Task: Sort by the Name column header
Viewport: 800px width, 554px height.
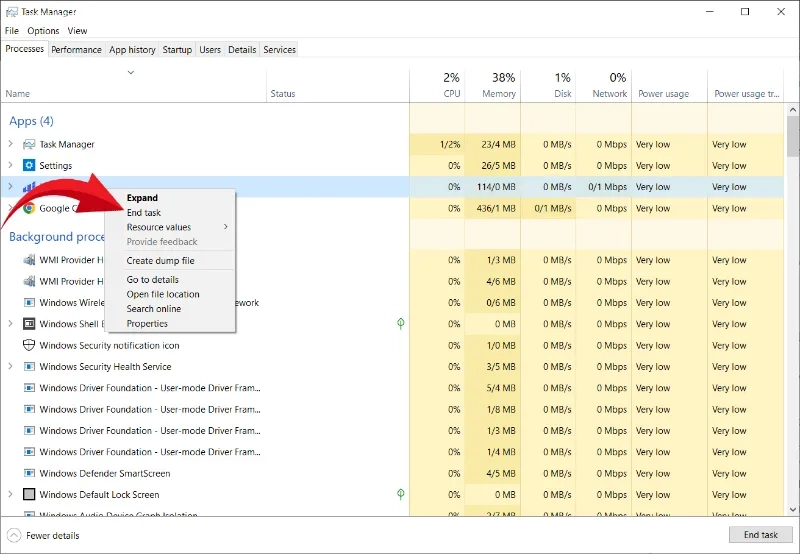Action: (134, 86)
